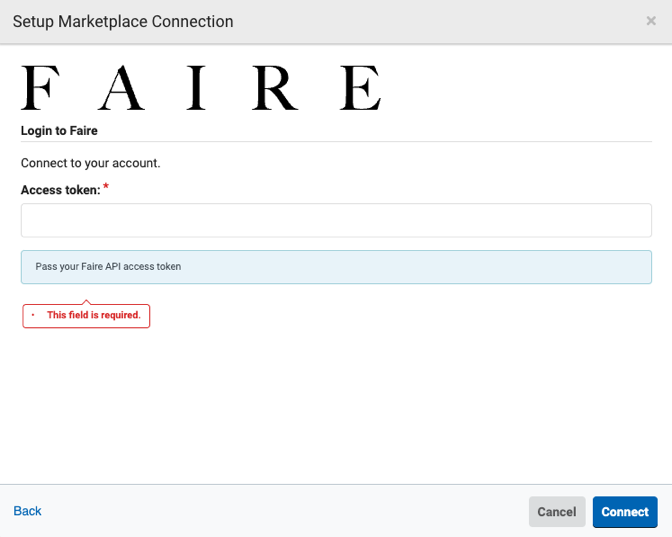Click the letter F in Faire logo
Viewport: 672px width, 537px height.
[38, 88]
